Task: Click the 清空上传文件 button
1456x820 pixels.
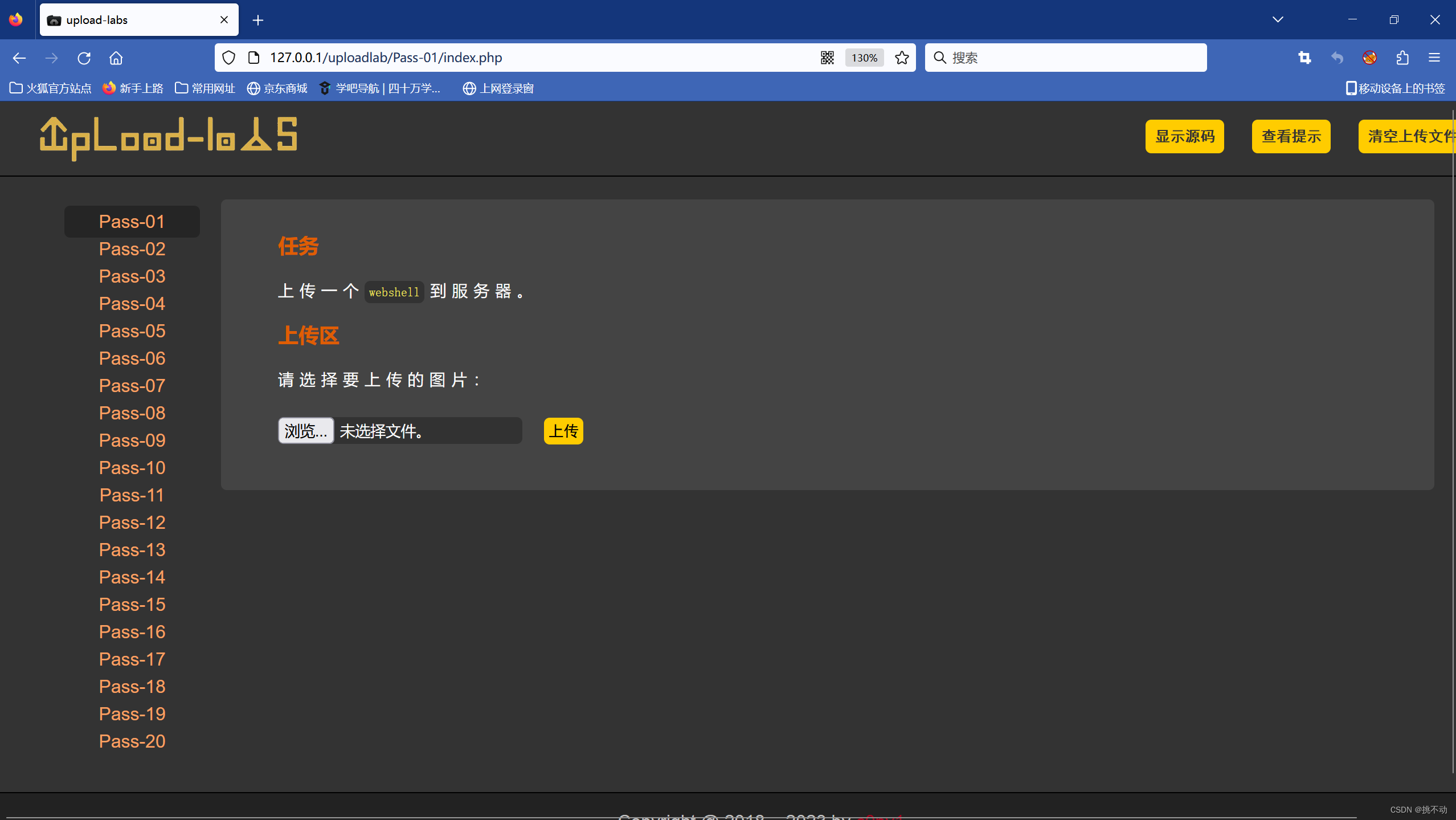Action: (x=1407, y=136)
